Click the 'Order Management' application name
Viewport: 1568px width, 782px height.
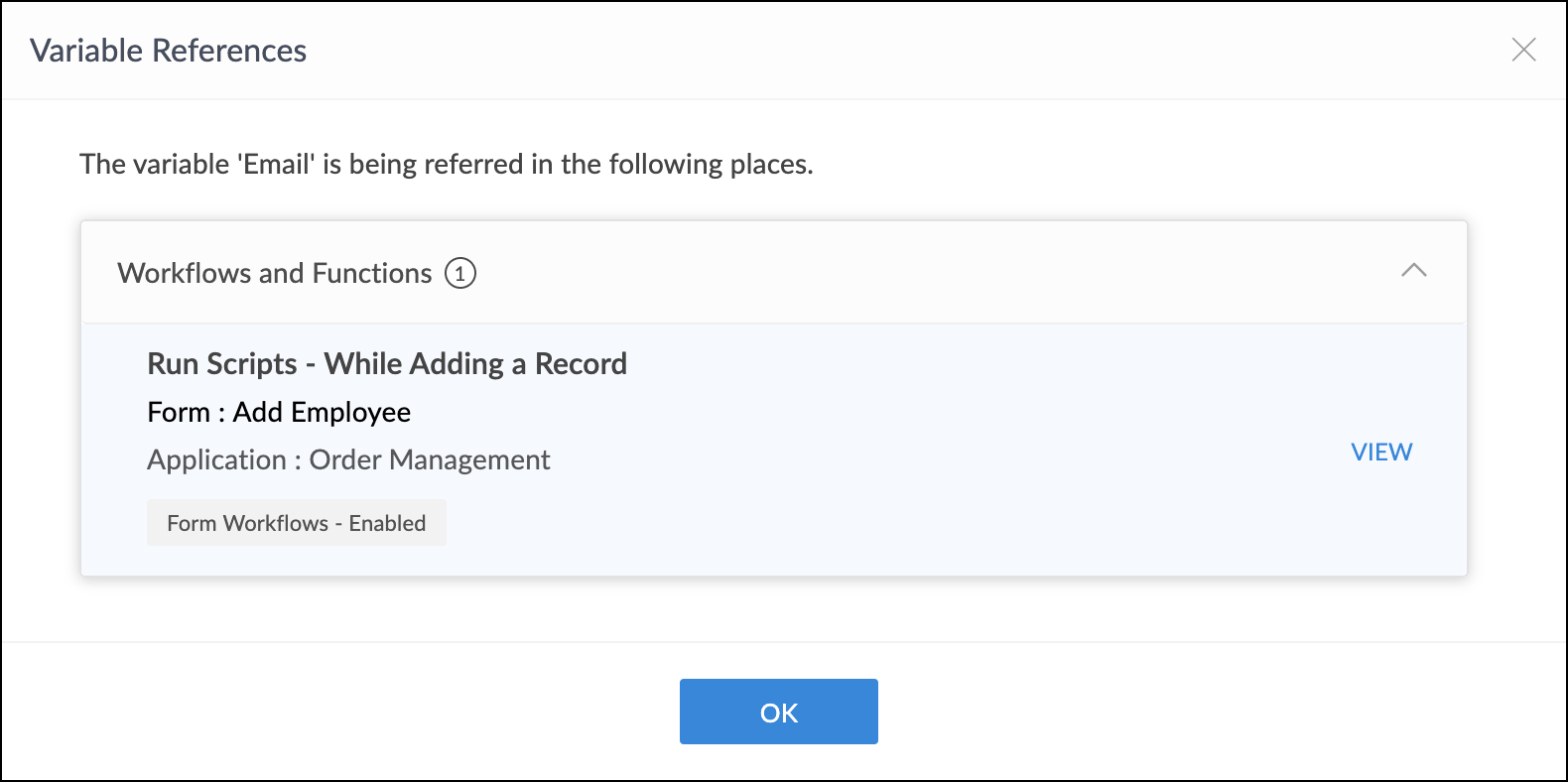[429, 459]
